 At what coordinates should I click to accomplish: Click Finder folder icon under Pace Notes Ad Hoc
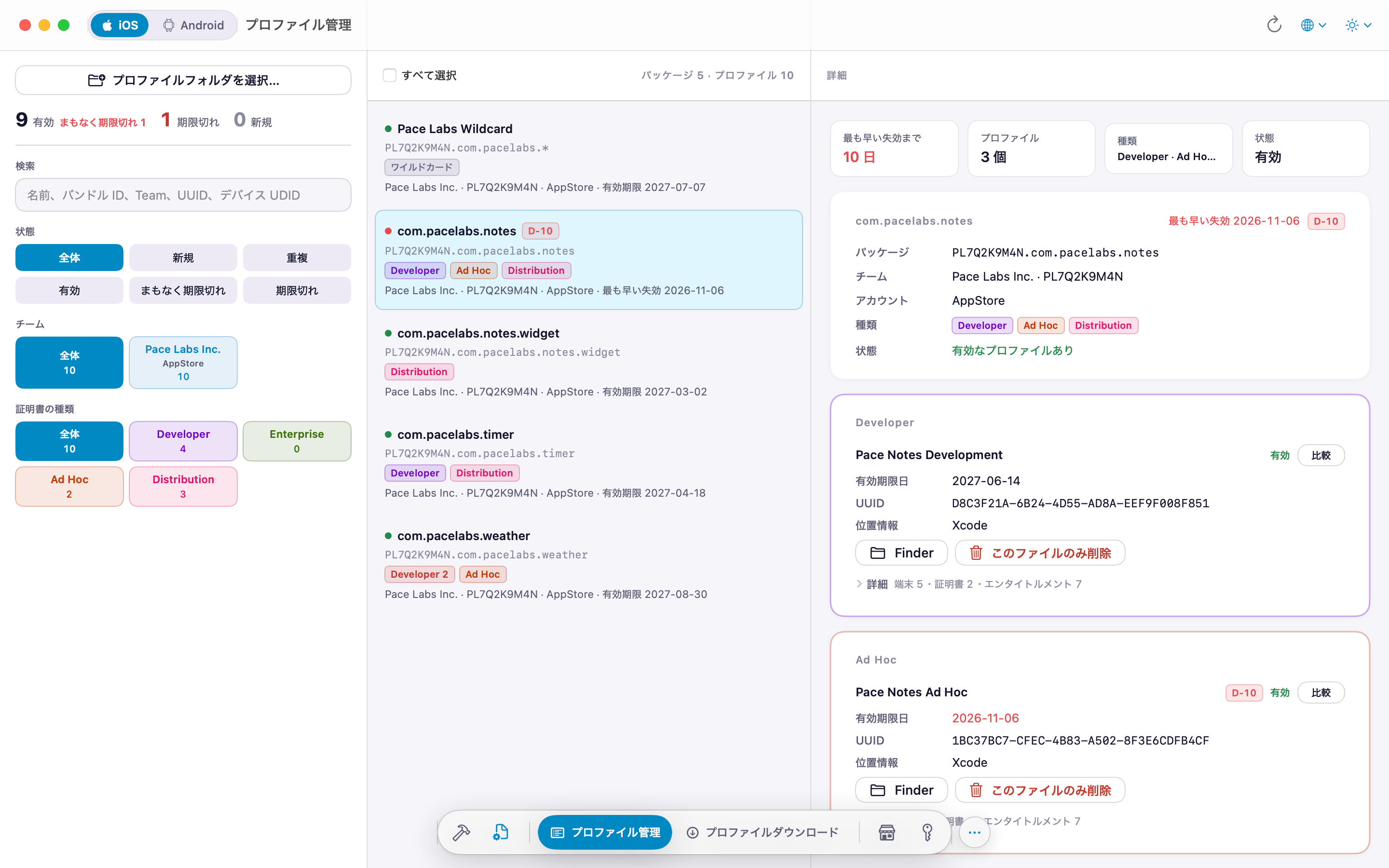[878, 790]
